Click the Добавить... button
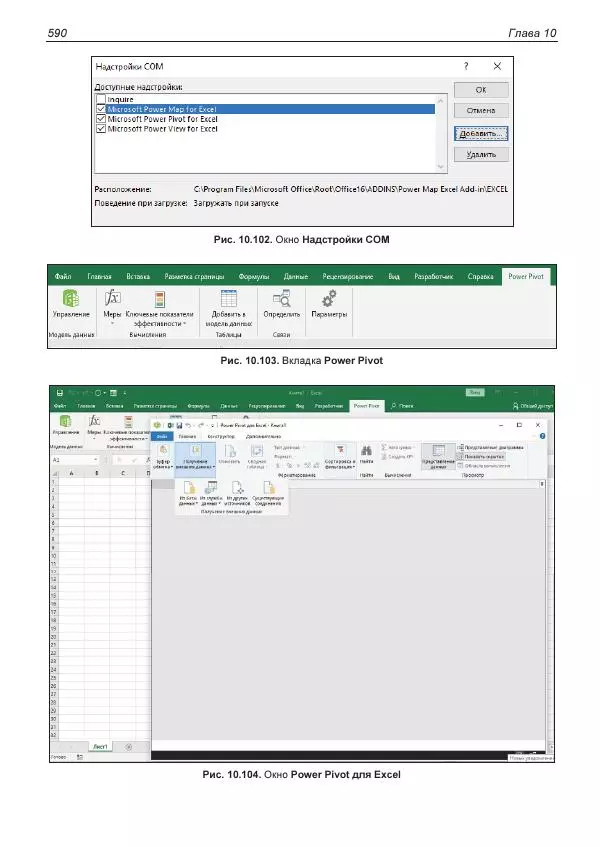 click(x=481, y=133)
